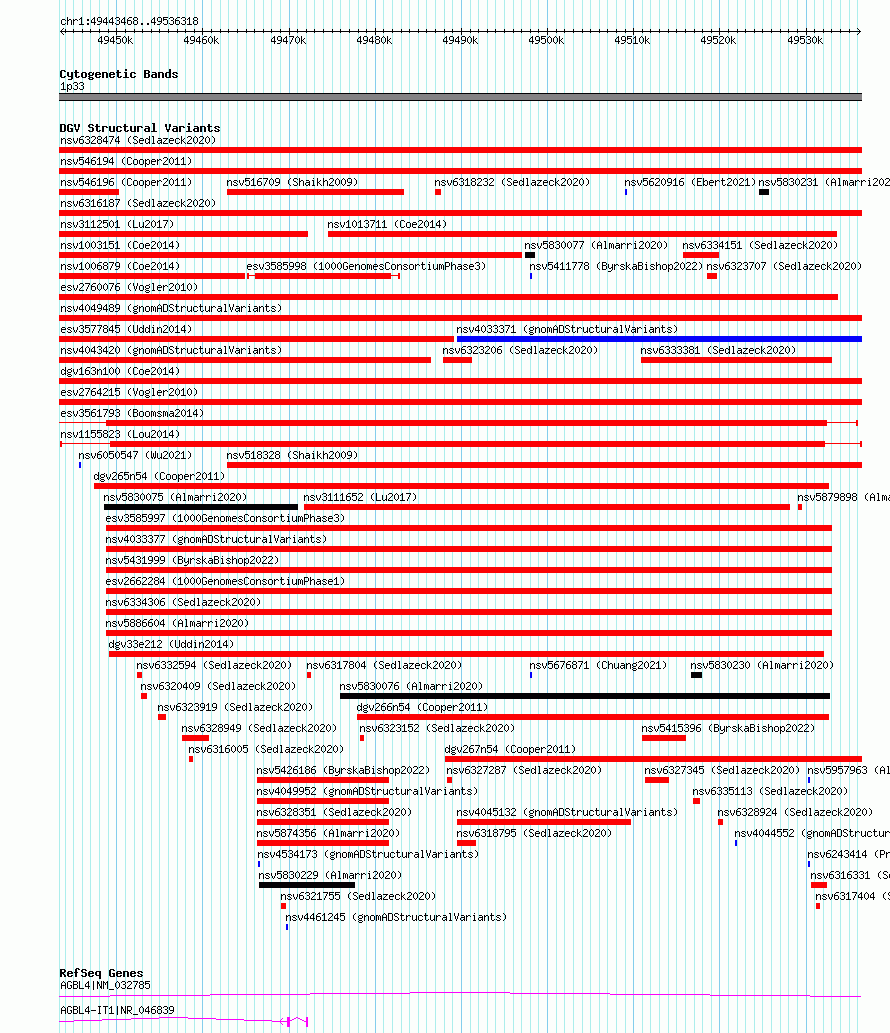Select dgv33e212 (Uddin2014) label

click(x=171, y=646)
